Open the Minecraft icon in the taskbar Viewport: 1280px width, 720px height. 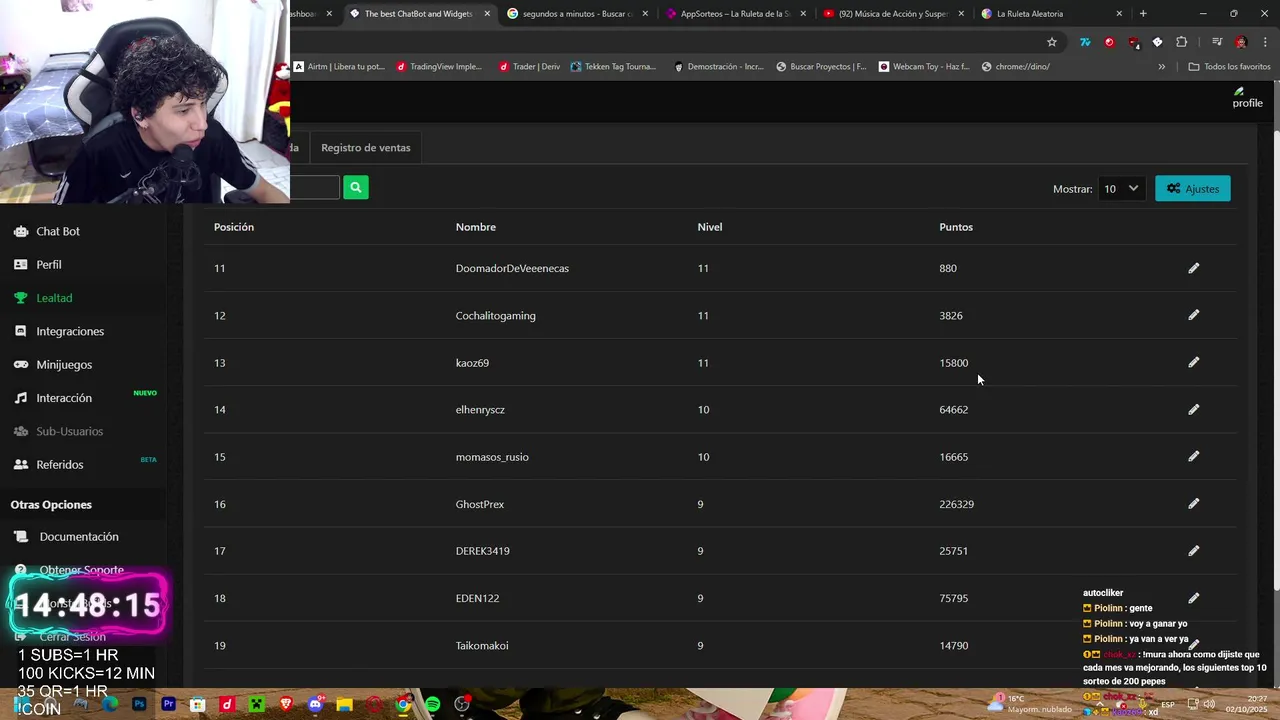256,704
